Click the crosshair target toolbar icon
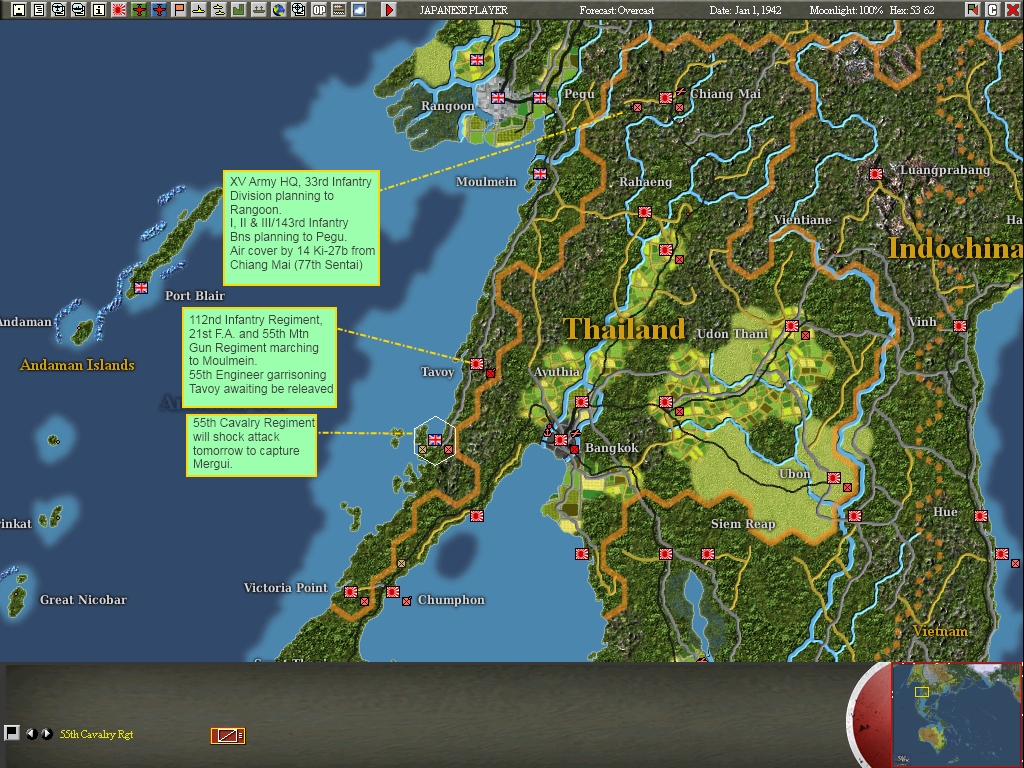The image size is (1024, 768). pyautogui.click(x=298, y=10)
